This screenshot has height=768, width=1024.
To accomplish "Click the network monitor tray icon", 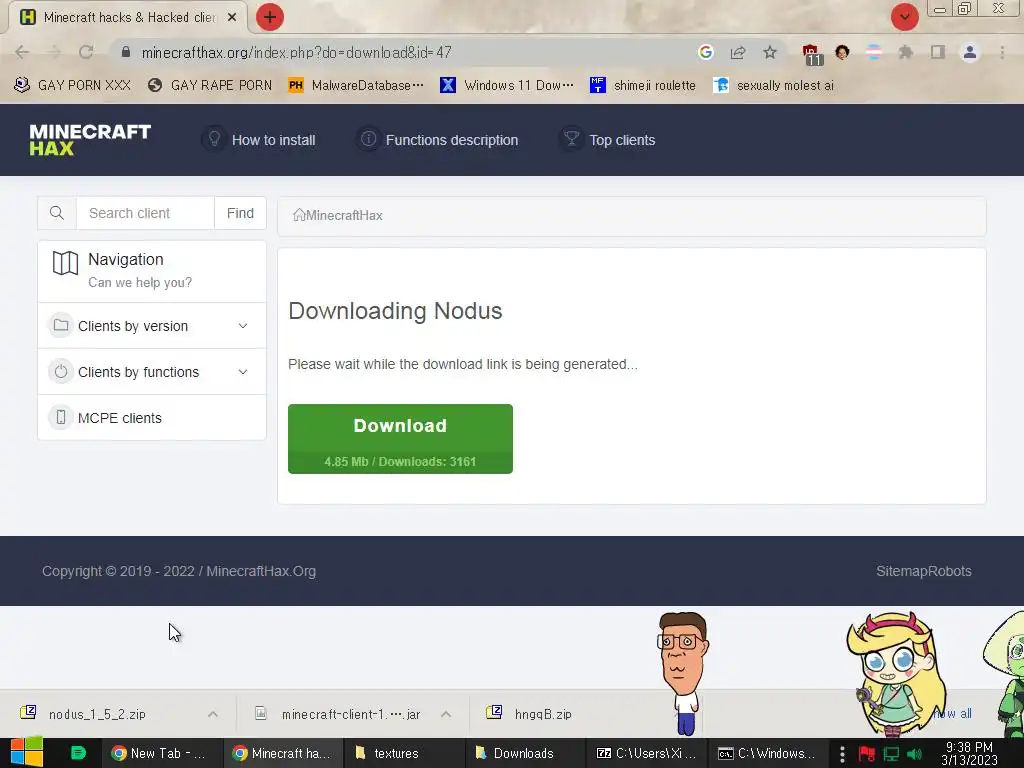I will [x=891, y=754].
